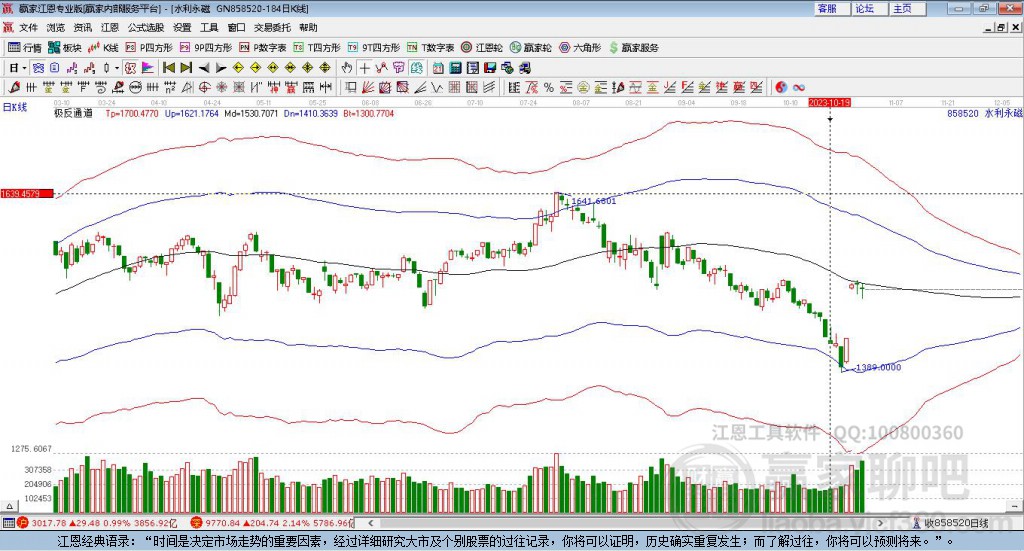Click the 主页 homepage button

point(907,8)
